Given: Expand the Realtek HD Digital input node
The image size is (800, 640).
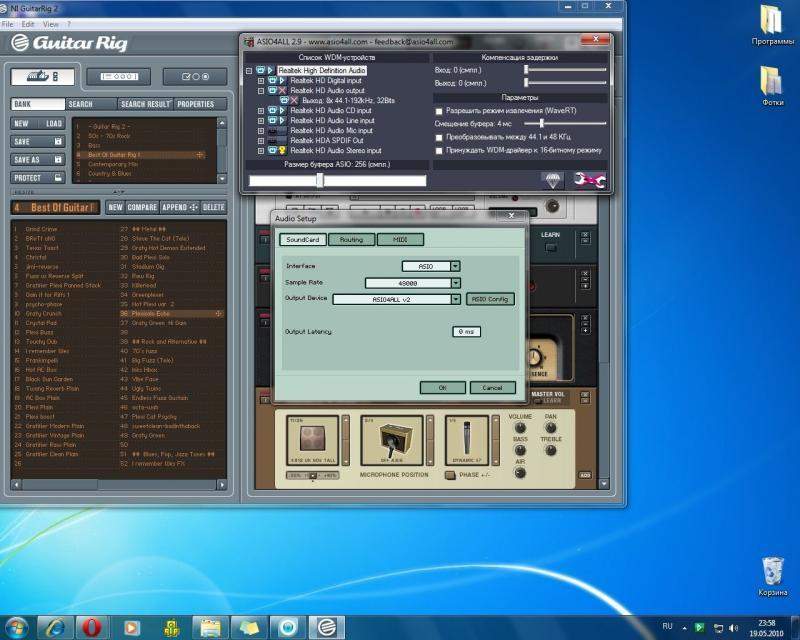Looking at the screenshot, I should [x=261, y=80].
